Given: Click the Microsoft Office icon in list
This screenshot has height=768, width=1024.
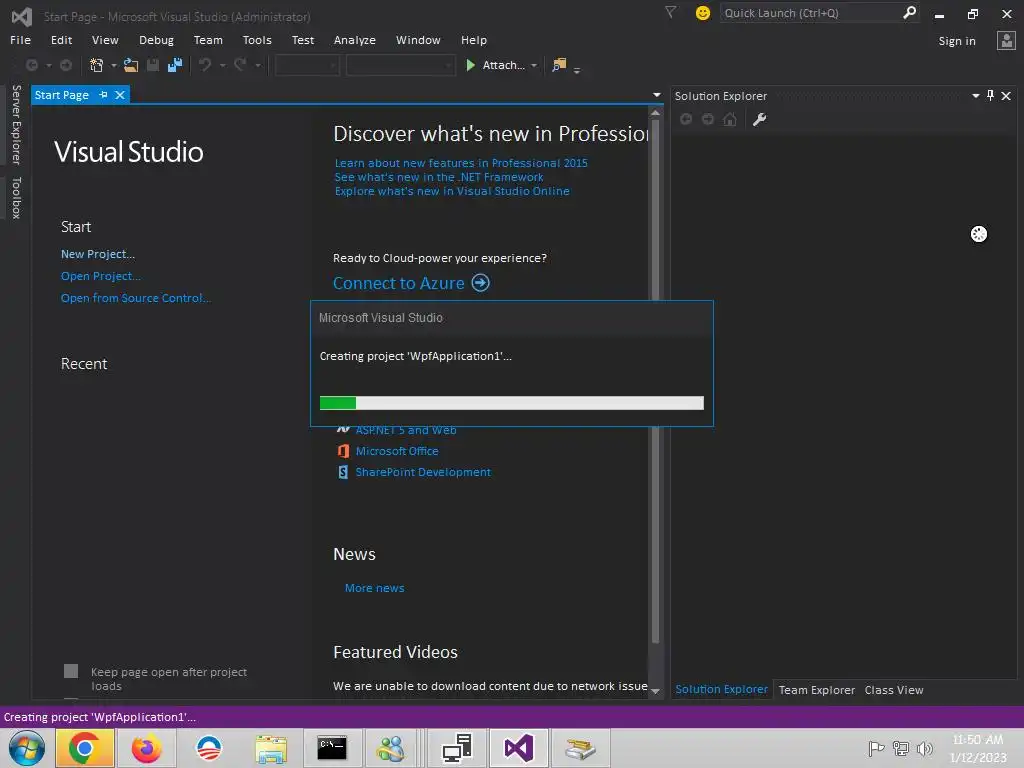Looking at the screenshot, I should click(343, 451).
